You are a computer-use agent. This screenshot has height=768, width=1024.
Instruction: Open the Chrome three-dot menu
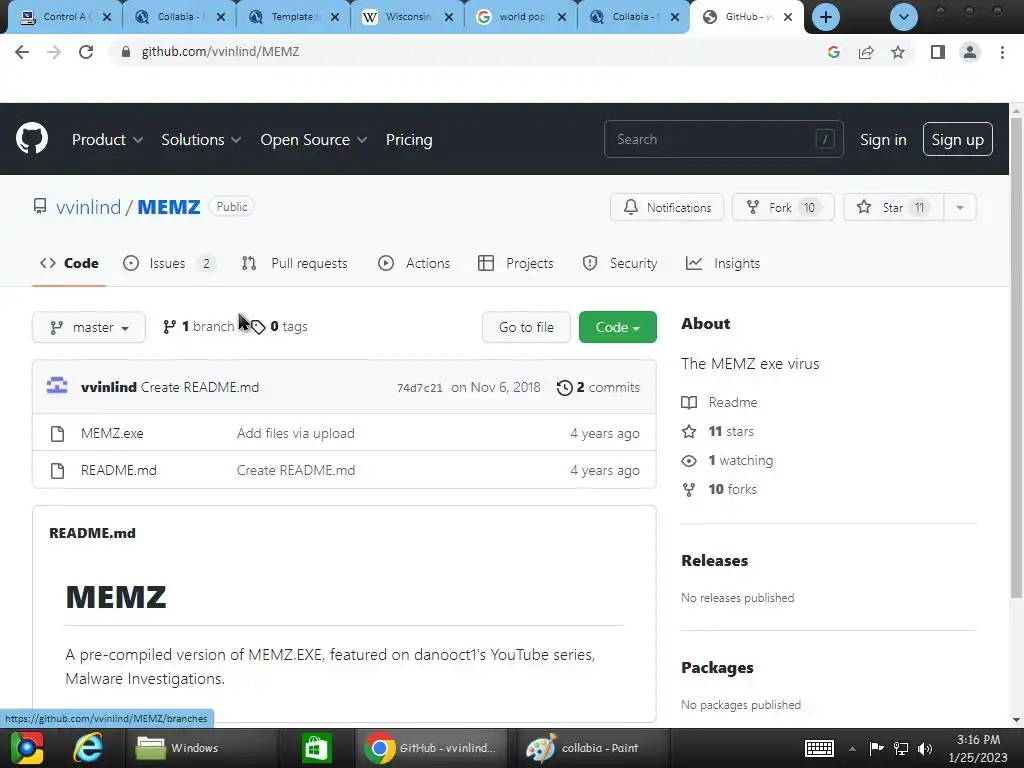[1002, 52]
